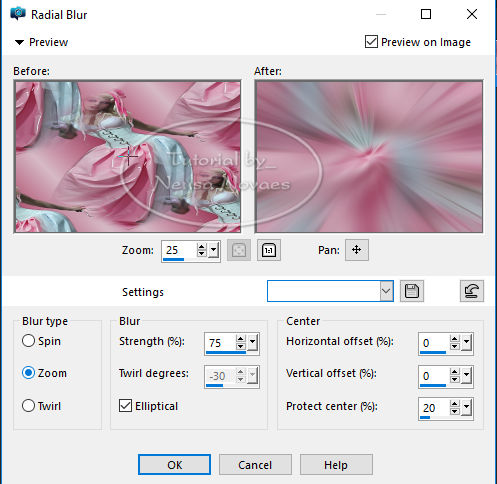This screenshot has height=484, width=497.
Task: Click the 1:1 zoom to 100% icon
Action: pos(269,250)
